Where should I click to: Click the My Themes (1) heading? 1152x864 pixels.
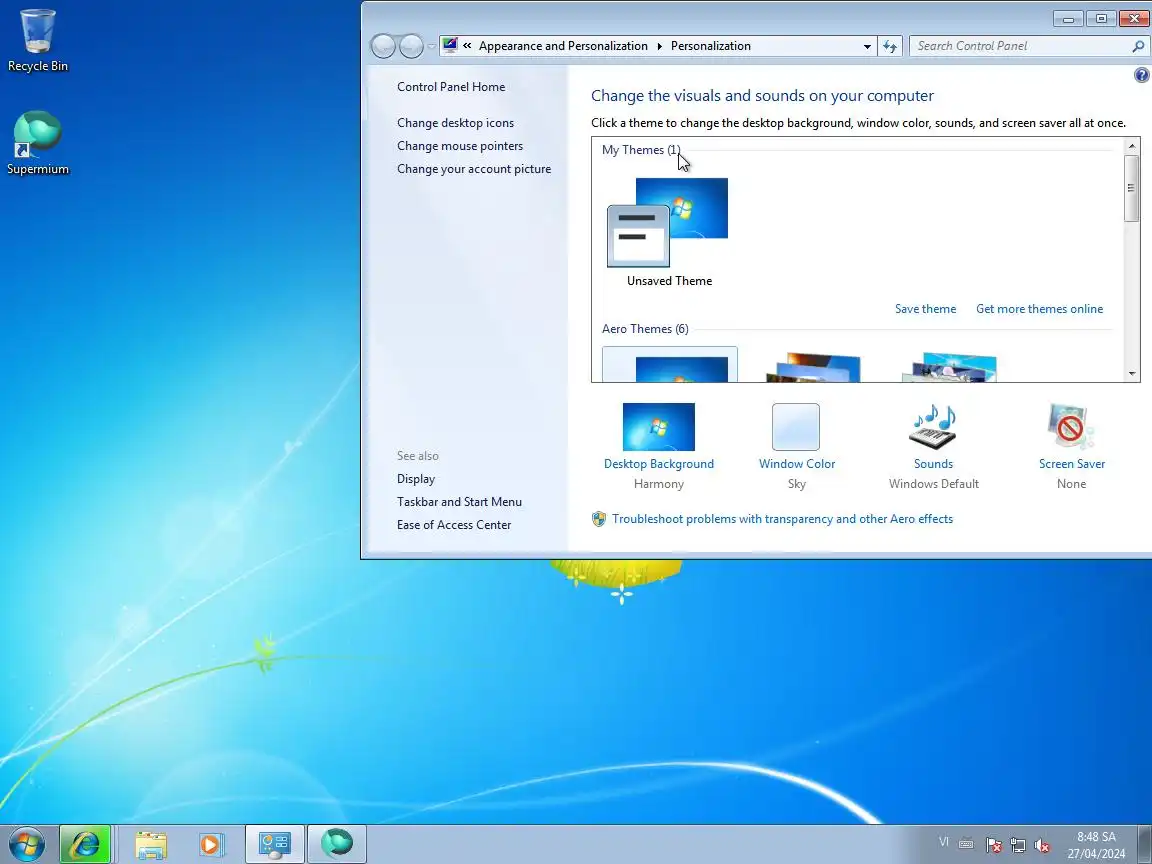point(641,150)
